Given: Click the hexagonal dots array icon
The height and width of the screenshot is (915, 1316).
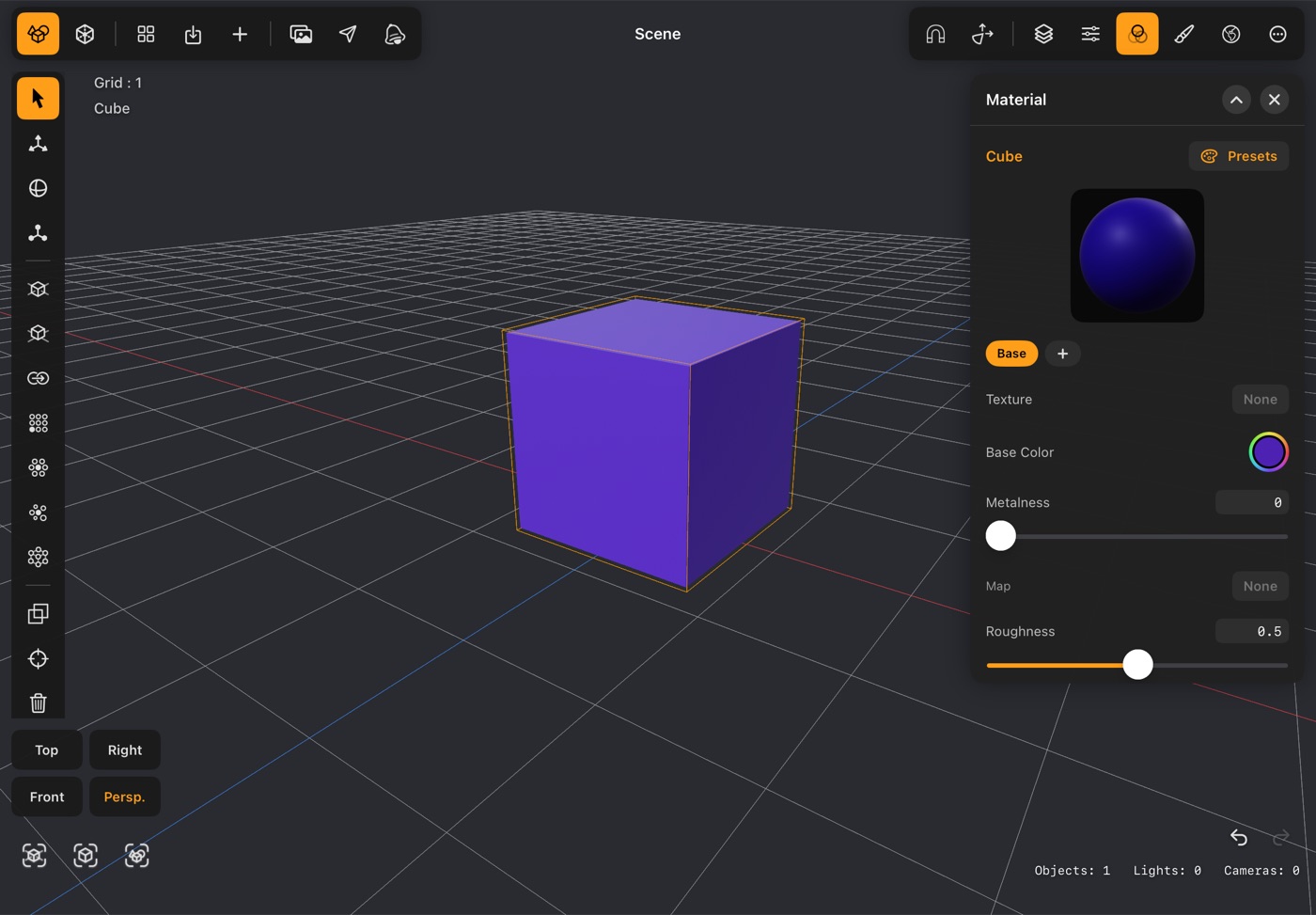Looking at the screenshot, I should click(x=38, y=557).
